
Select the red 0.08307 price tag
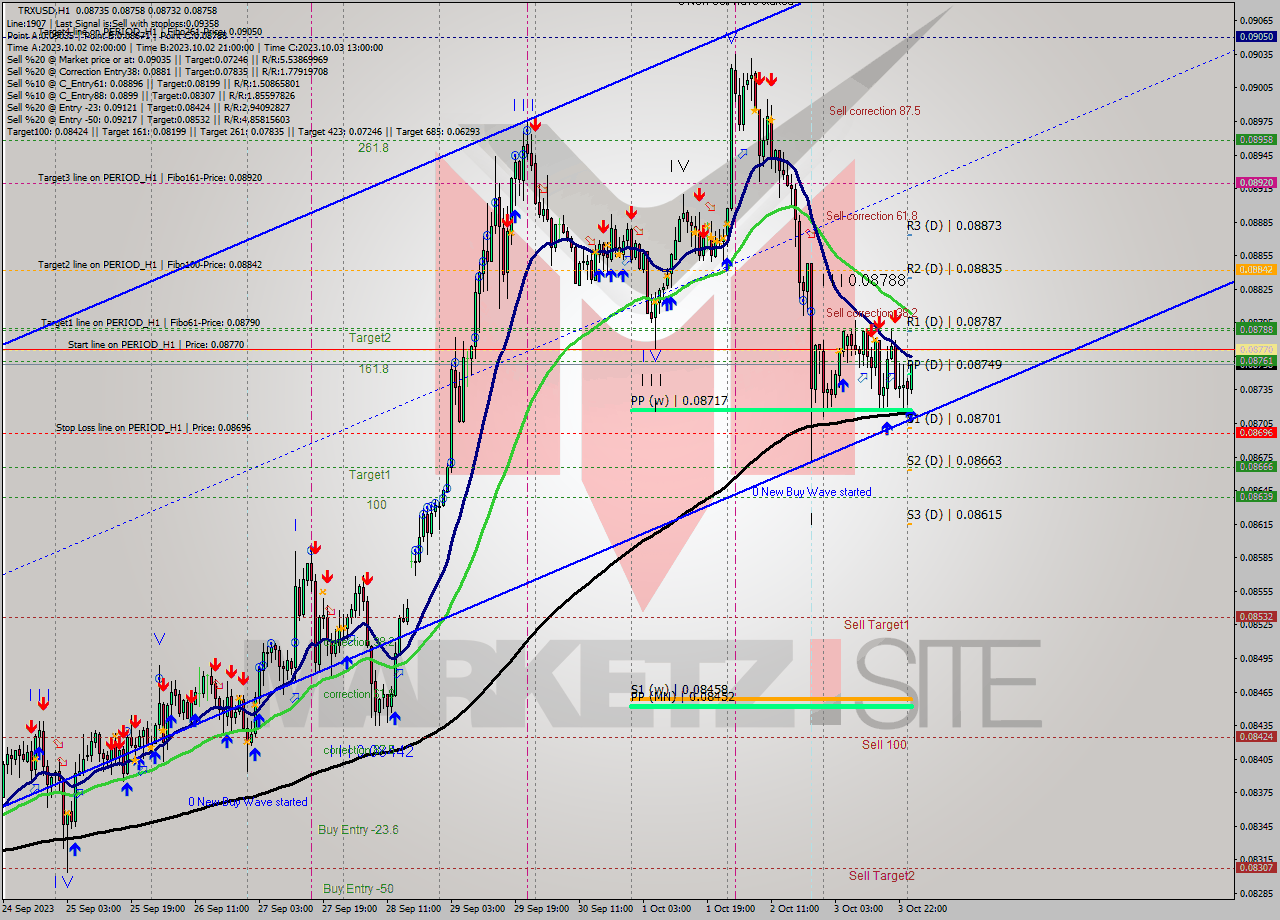coord(1256,869)
